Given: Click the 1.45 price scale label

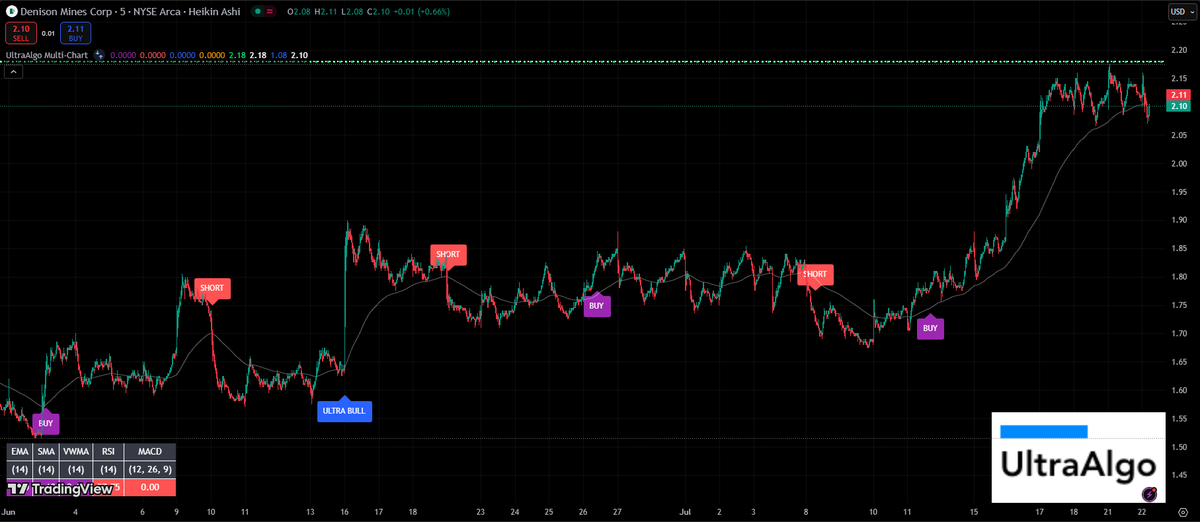Looking at the screenshot, I should (x=1179, y=475).
